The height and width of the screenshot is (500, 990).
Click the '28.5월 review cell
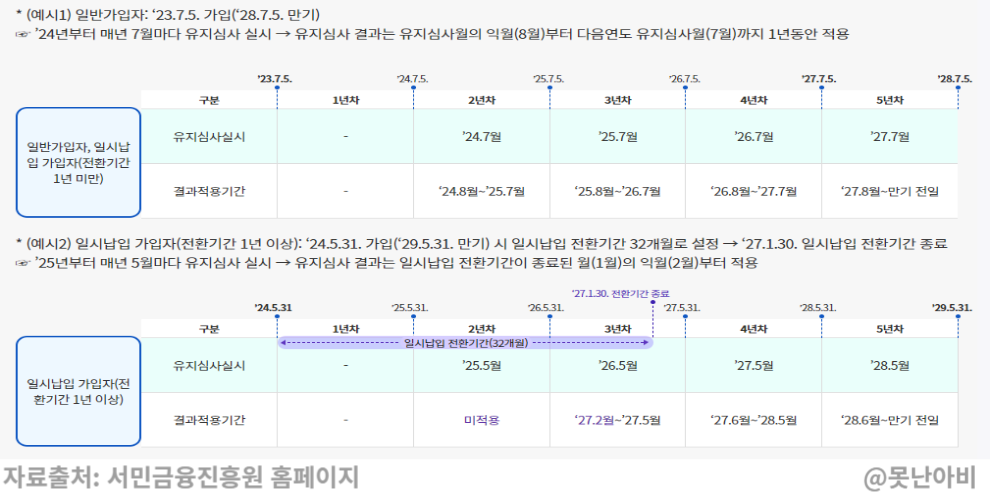point(890,366)
